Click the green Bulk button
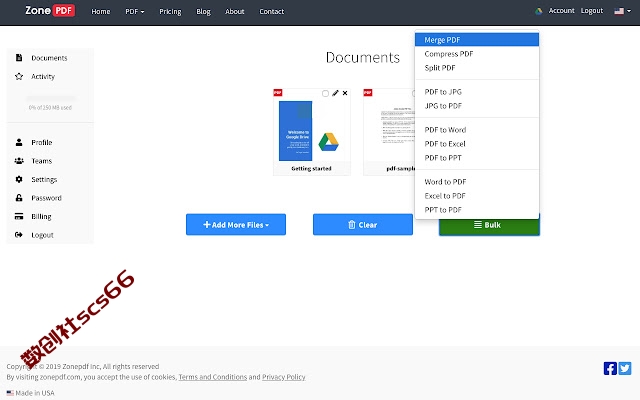Image resolution: width=640 pixels, height=400 pixels. 489,225
